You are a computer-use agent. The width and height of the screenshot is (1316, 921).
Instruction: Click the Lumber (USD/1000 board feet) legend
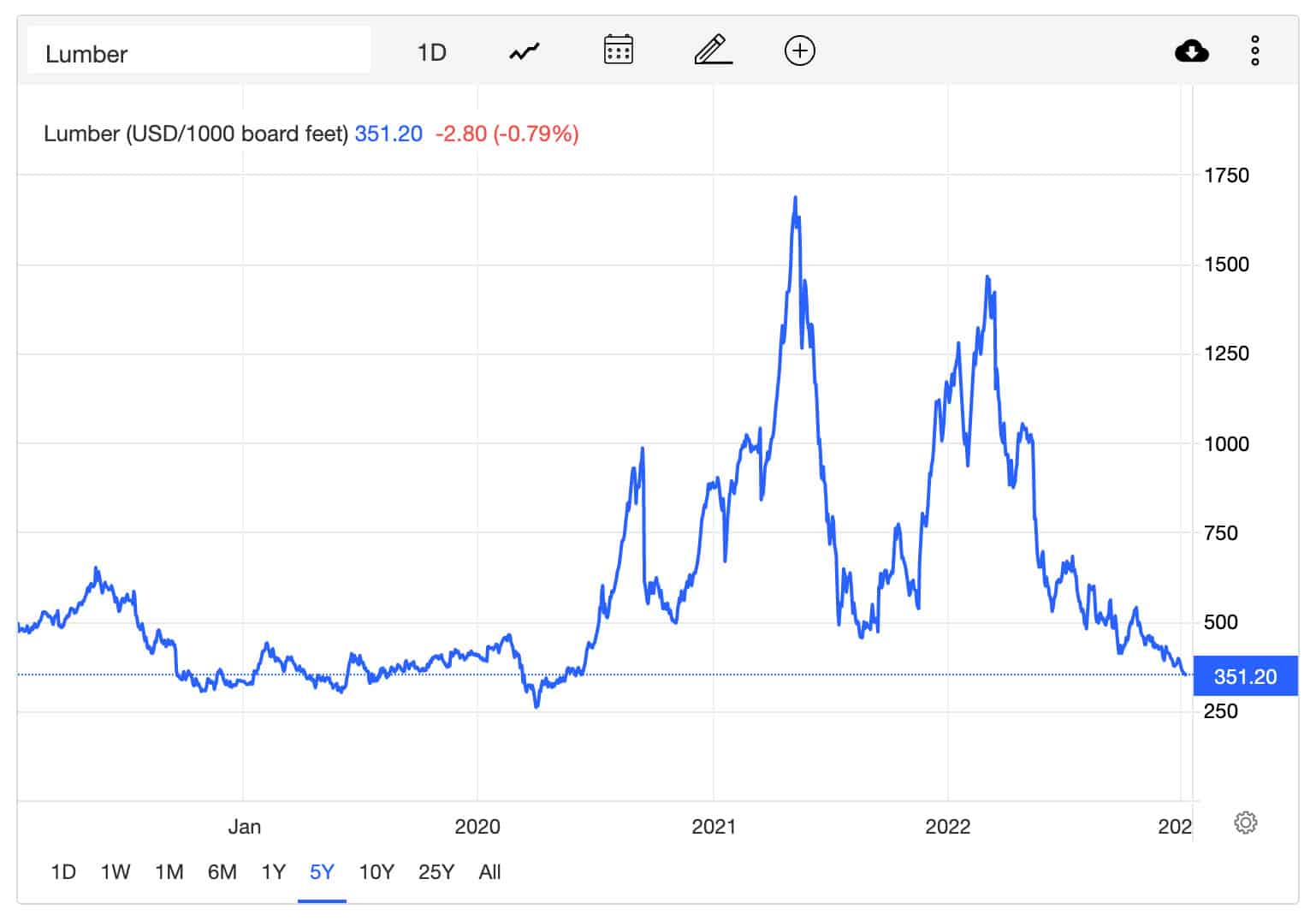click(195, 134)
